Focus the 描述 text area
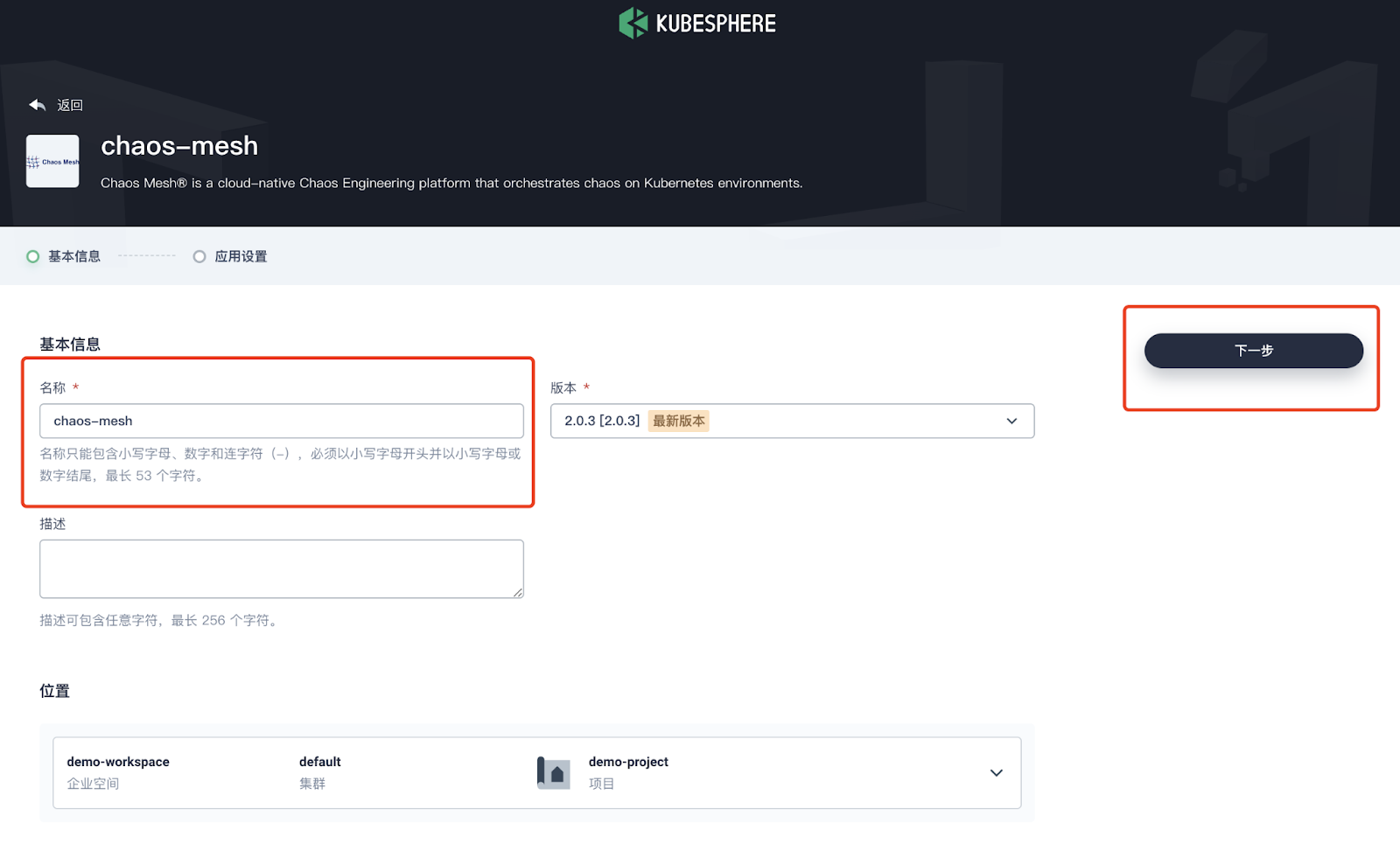This screenshot has width=1400, height=864. 282,569
